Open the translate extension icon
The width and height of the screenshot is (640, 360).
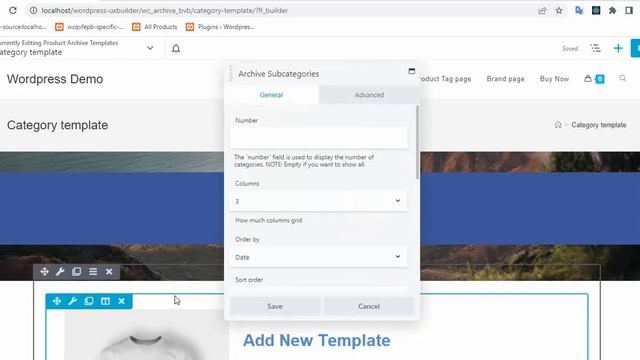579,11
